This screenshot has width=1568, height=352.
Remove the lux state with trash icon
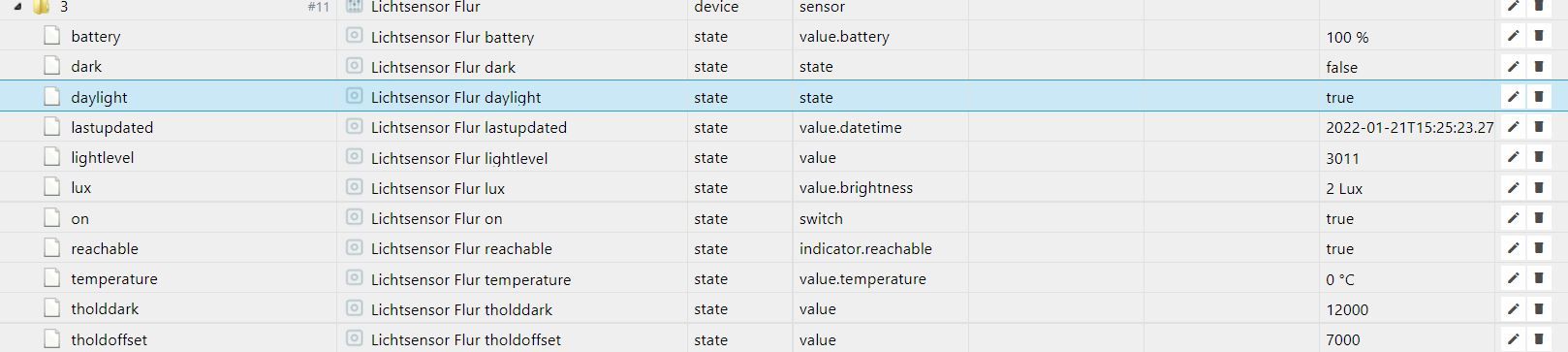(1539, 188)
